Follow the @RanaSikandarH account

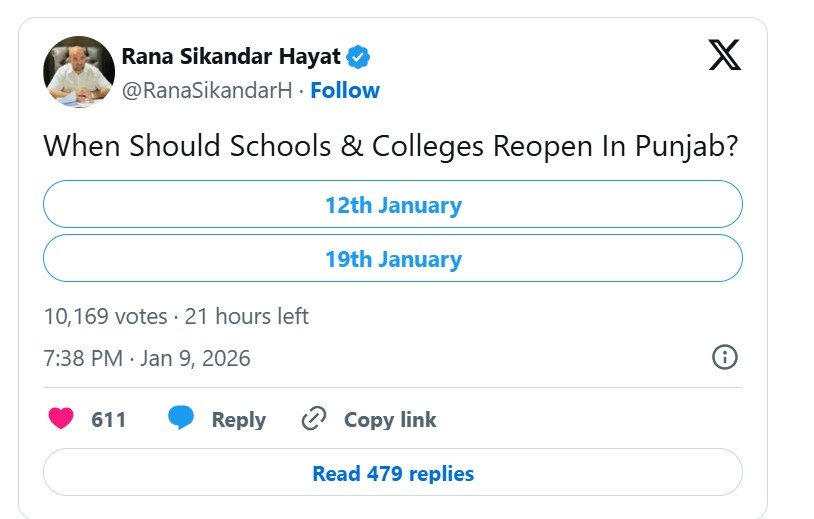click(x=345, y=90)
